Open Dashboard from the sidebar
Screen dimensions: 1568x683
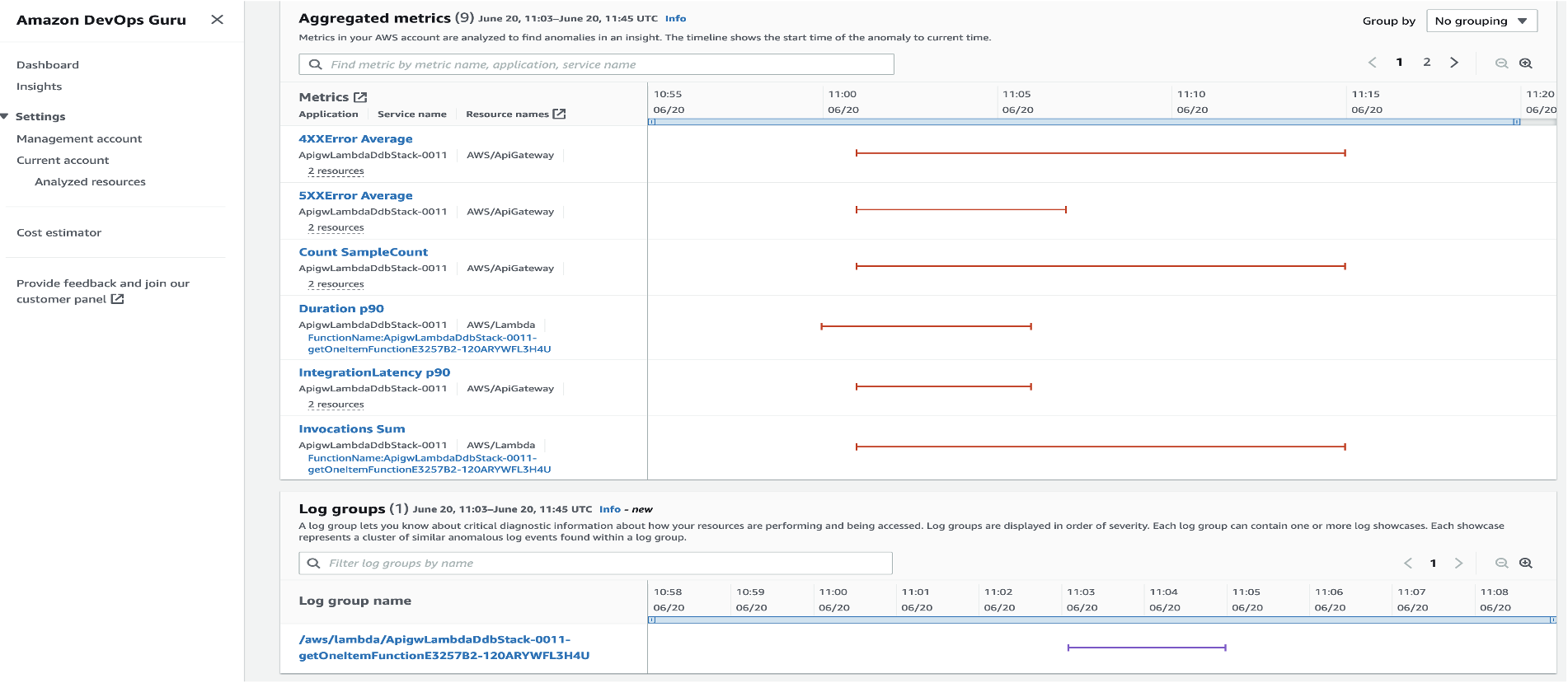tap(48, 65)
